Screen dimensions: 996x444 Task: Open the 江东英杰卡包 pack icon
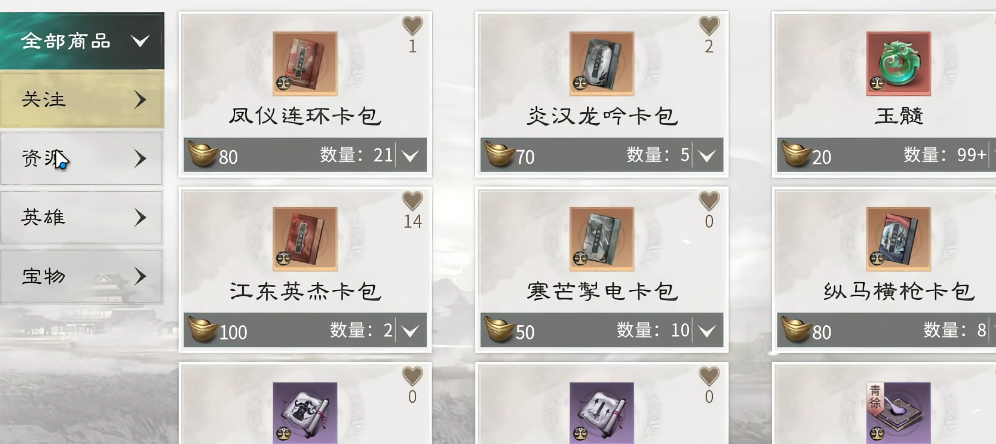[305, 239]
